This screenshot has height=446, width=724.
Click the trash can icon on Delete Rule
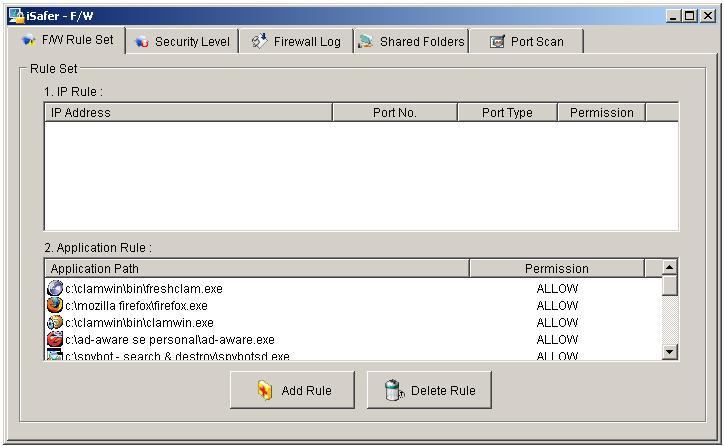click(393, 390)
